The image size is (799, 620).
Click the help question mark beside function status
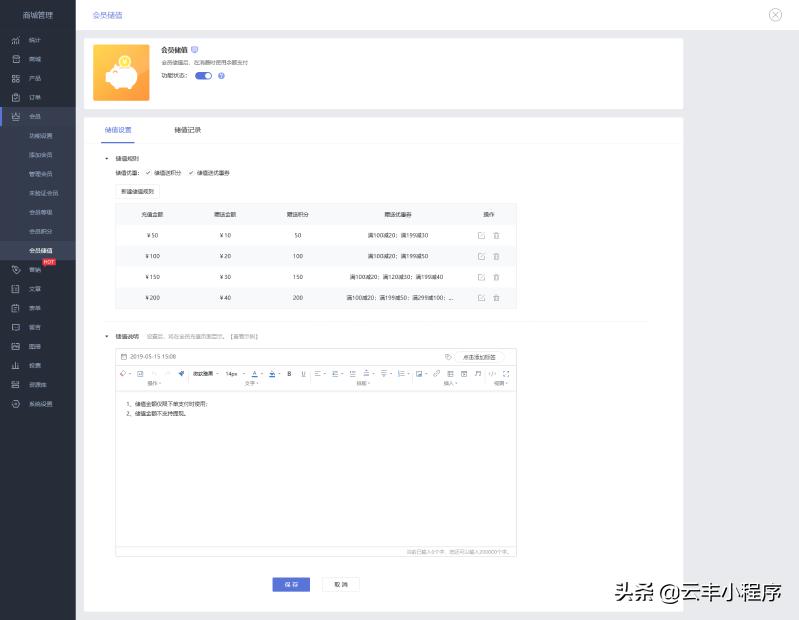click(x=221, y=76)
